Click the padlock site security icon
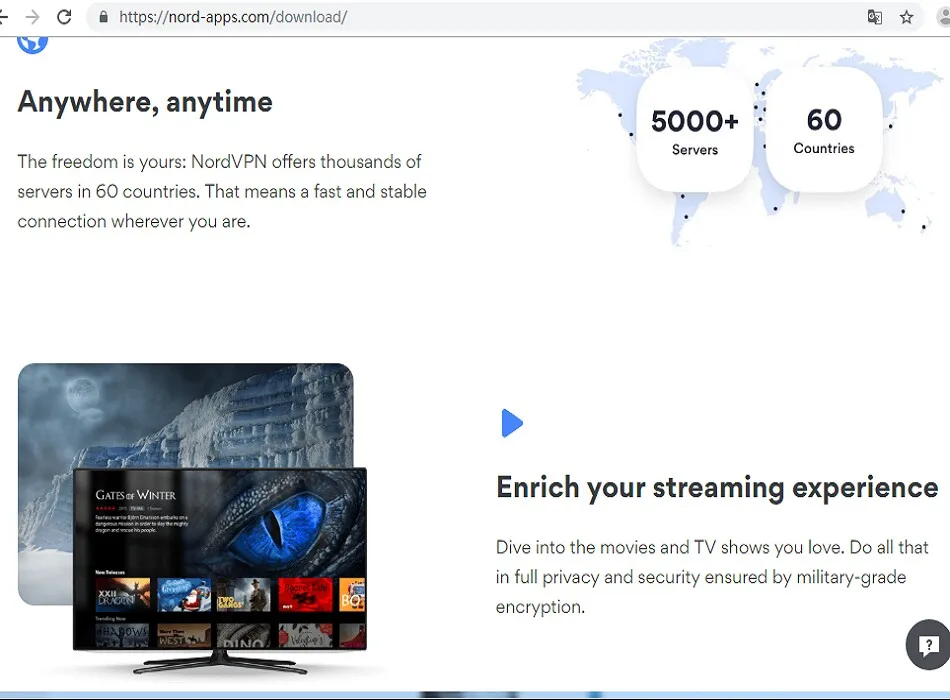 pos(103,17)
